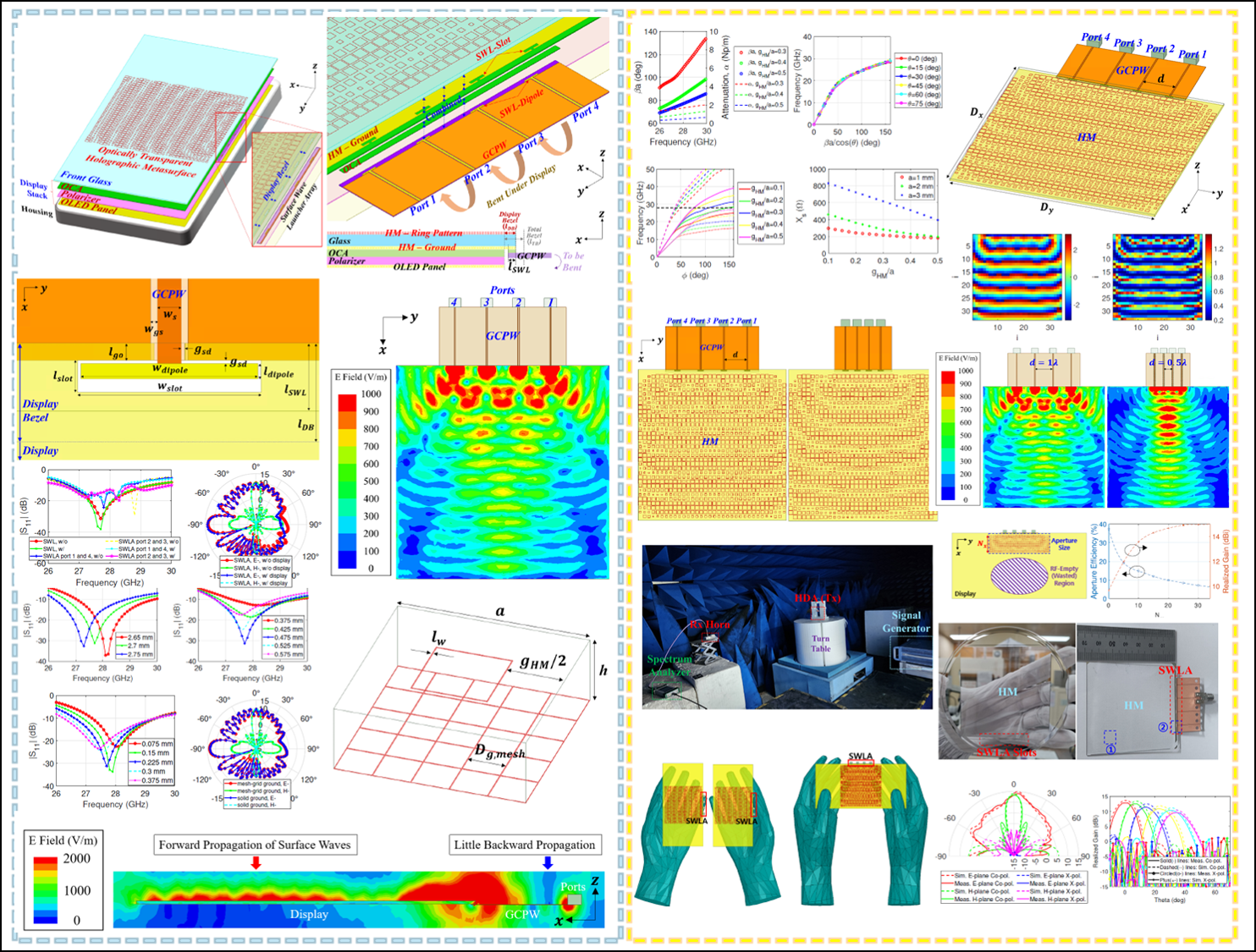Screen dimensions: 1256x952
Task: Click the 'D g,mesh' dimension label
Action: click(499, 752)
